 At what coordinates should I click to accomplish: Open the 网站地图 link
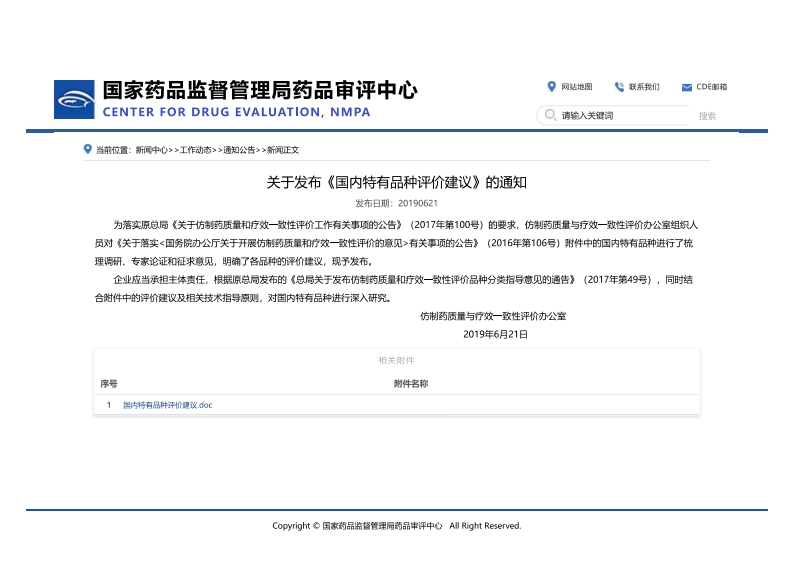(576, 87)
